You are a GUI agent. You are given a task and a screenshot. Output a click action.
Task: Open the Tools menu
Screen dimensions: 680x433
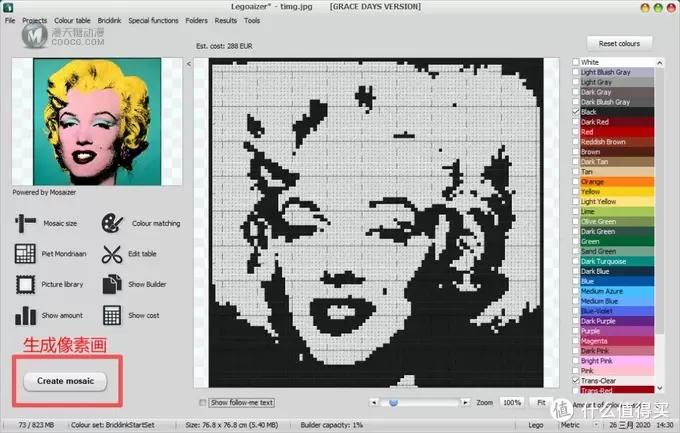pos(252,20)
